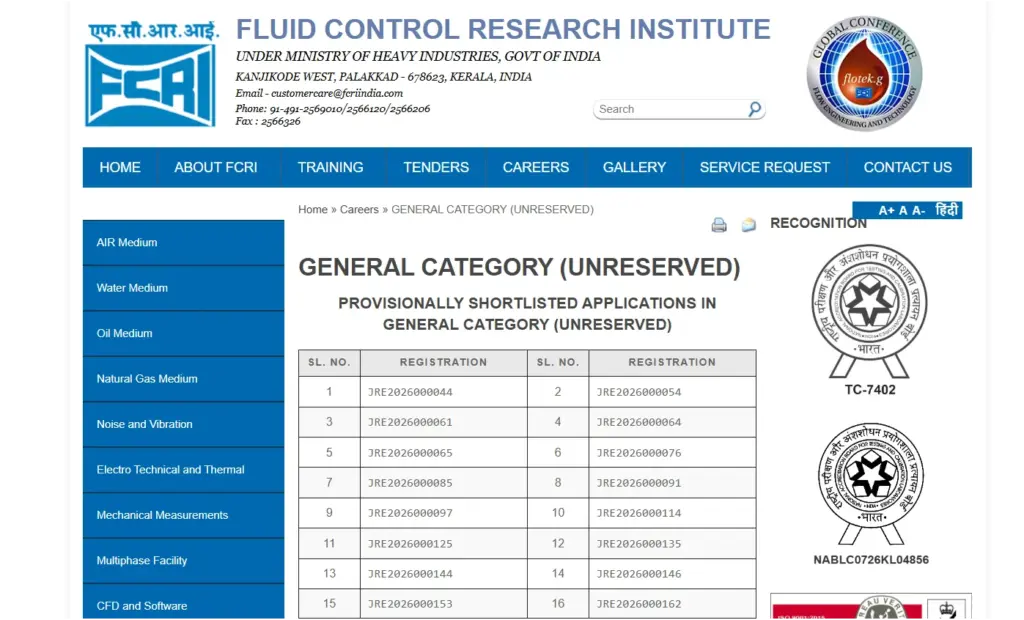
Task: Click registration JRE2026000097
Action: coord(410,513)
